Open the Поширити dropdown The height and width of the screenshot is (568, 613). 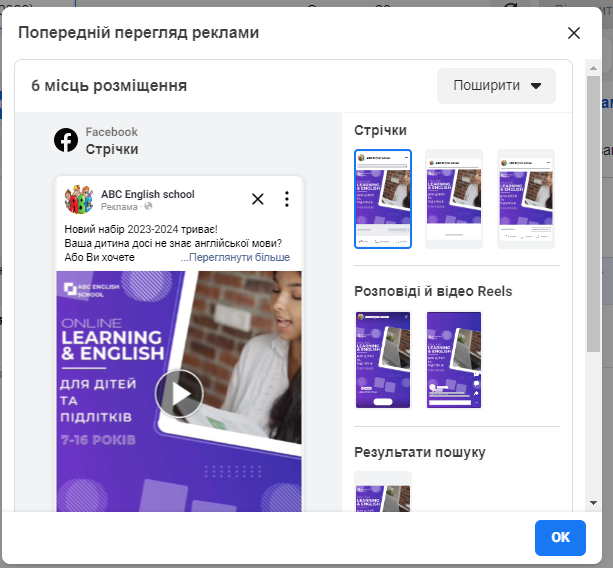tap(496, 86)
